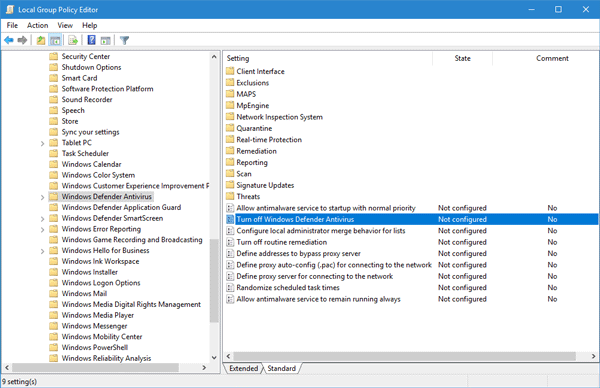Expand the Tablet PC tree node
600x388 pixels.
click(42, 143)
